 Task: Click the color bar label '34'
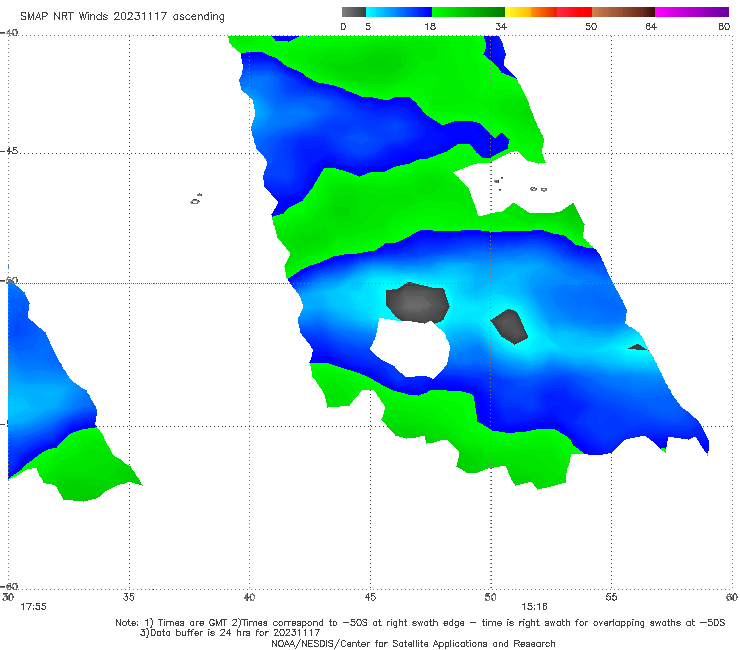click(501, 26)
